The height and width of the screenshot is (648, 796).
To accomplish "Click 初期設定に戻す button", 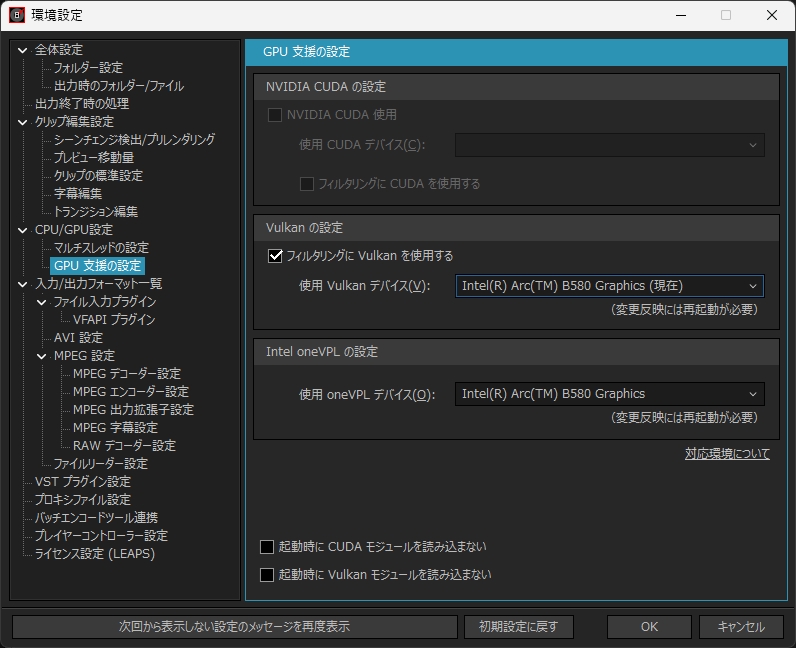I will [x=519, y=627].
